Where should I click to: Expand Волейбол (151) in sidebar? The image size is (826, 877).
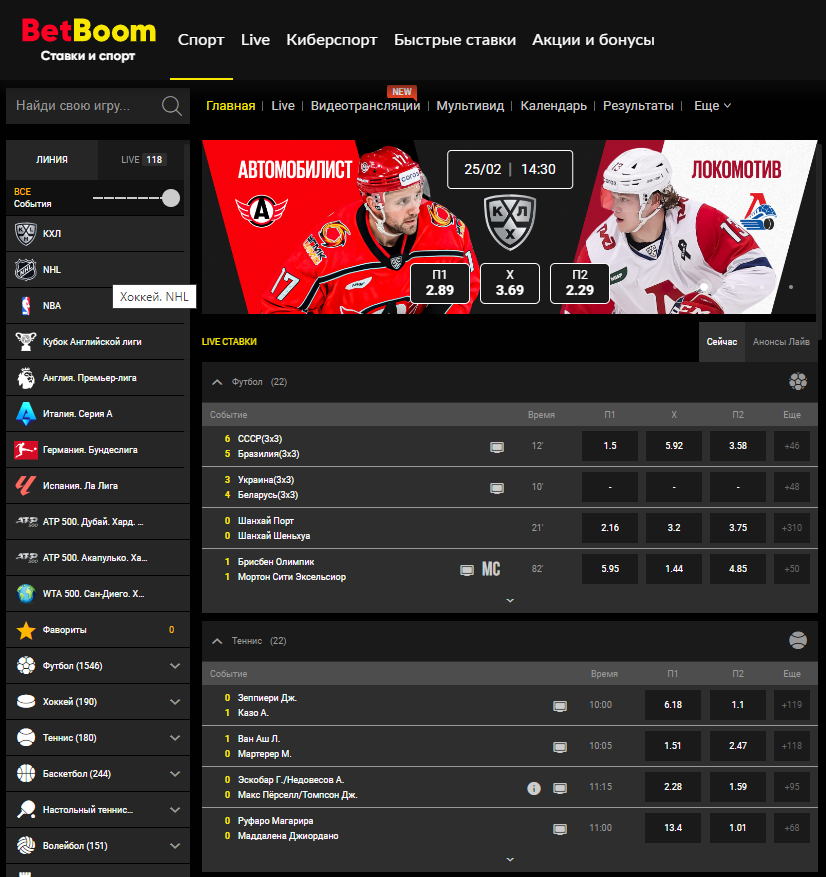(x=175, y=846)
